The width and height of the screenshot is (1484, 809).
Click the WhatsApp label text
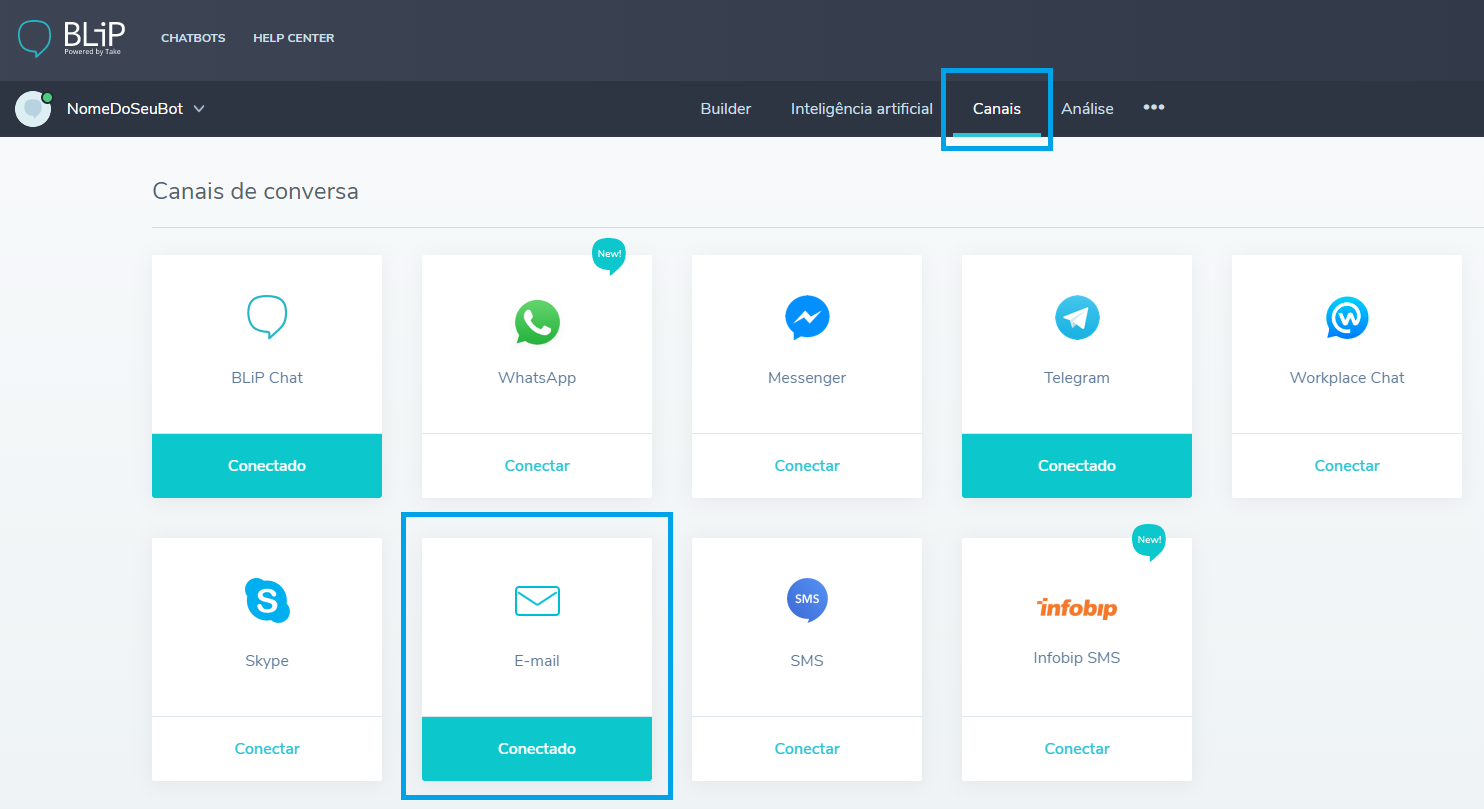click(537, 378)
